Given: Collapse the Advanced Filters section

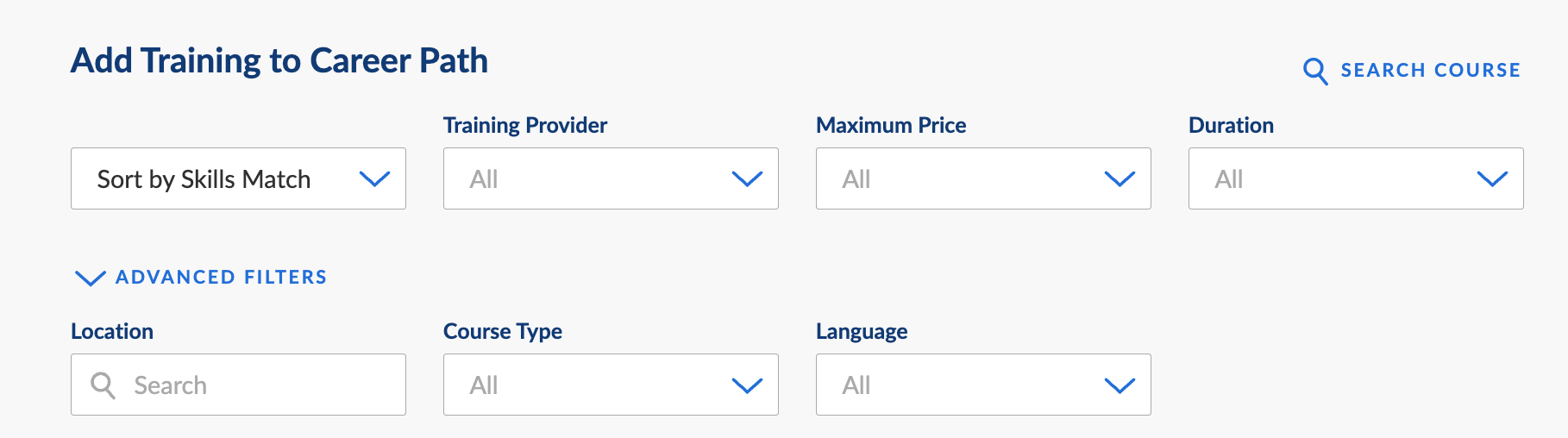Looking at the screenshot, I should point(201,278).
